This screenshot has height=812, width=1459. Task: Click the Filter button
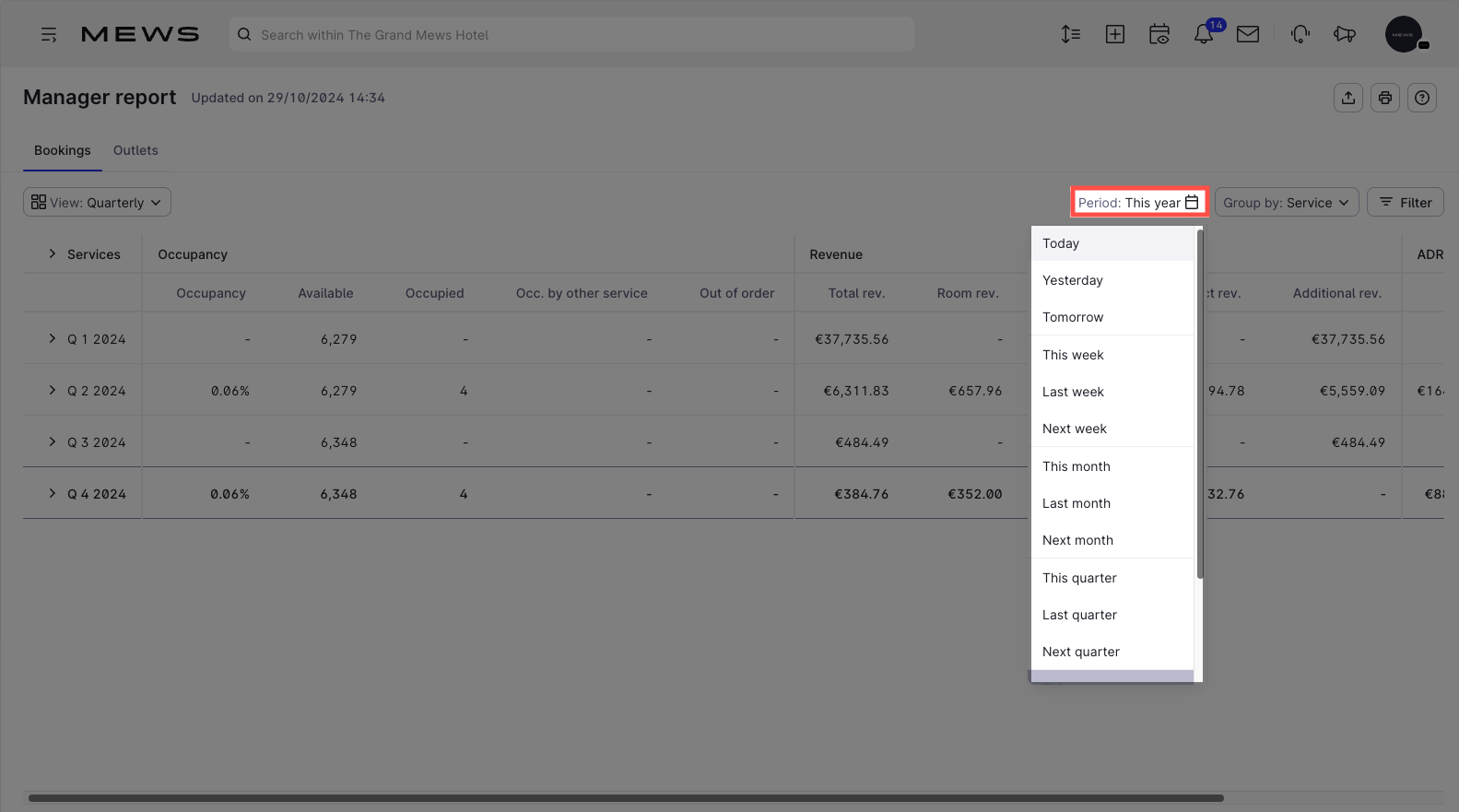click(1405, 203)
